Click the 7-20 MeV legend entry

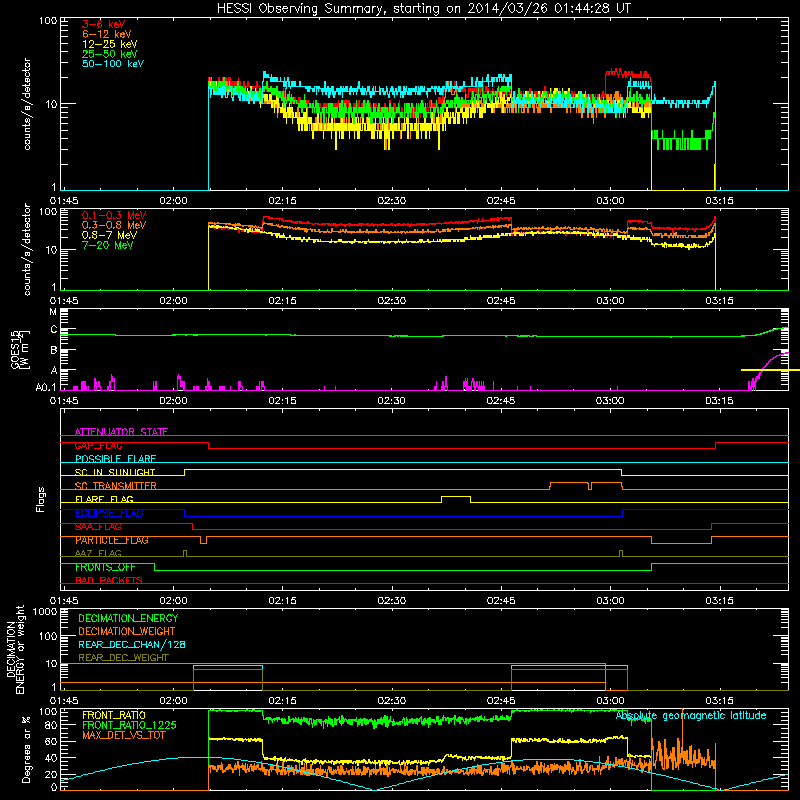108,245
